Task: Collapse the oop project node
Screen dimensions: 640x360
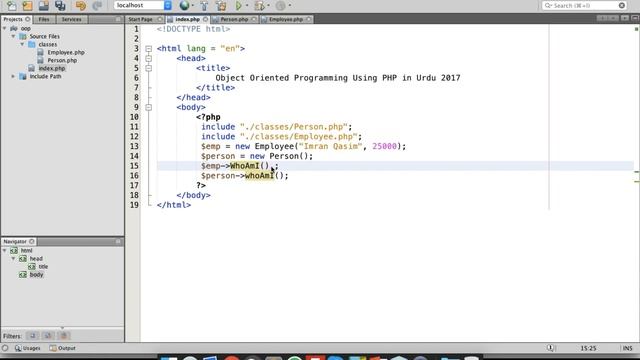Action: pos(5,29)
